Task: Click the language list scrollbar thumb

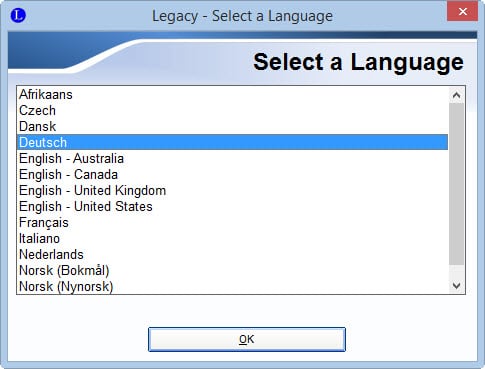Action: (456, 184)
